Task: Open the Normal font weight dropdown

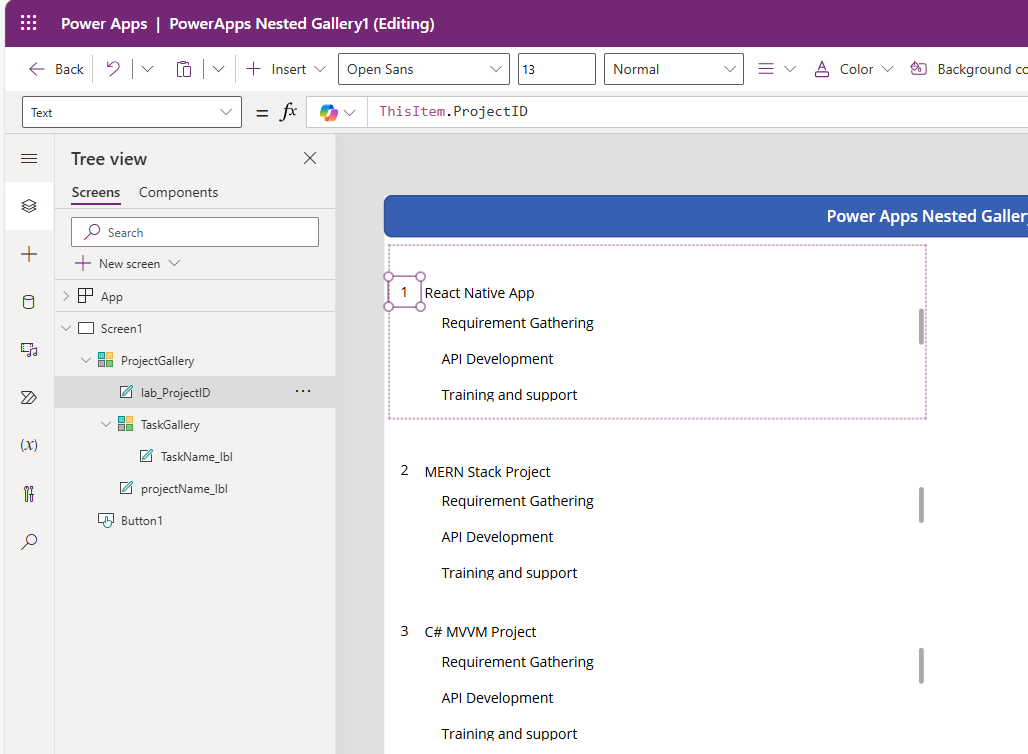Action: [x=673, y=69]
